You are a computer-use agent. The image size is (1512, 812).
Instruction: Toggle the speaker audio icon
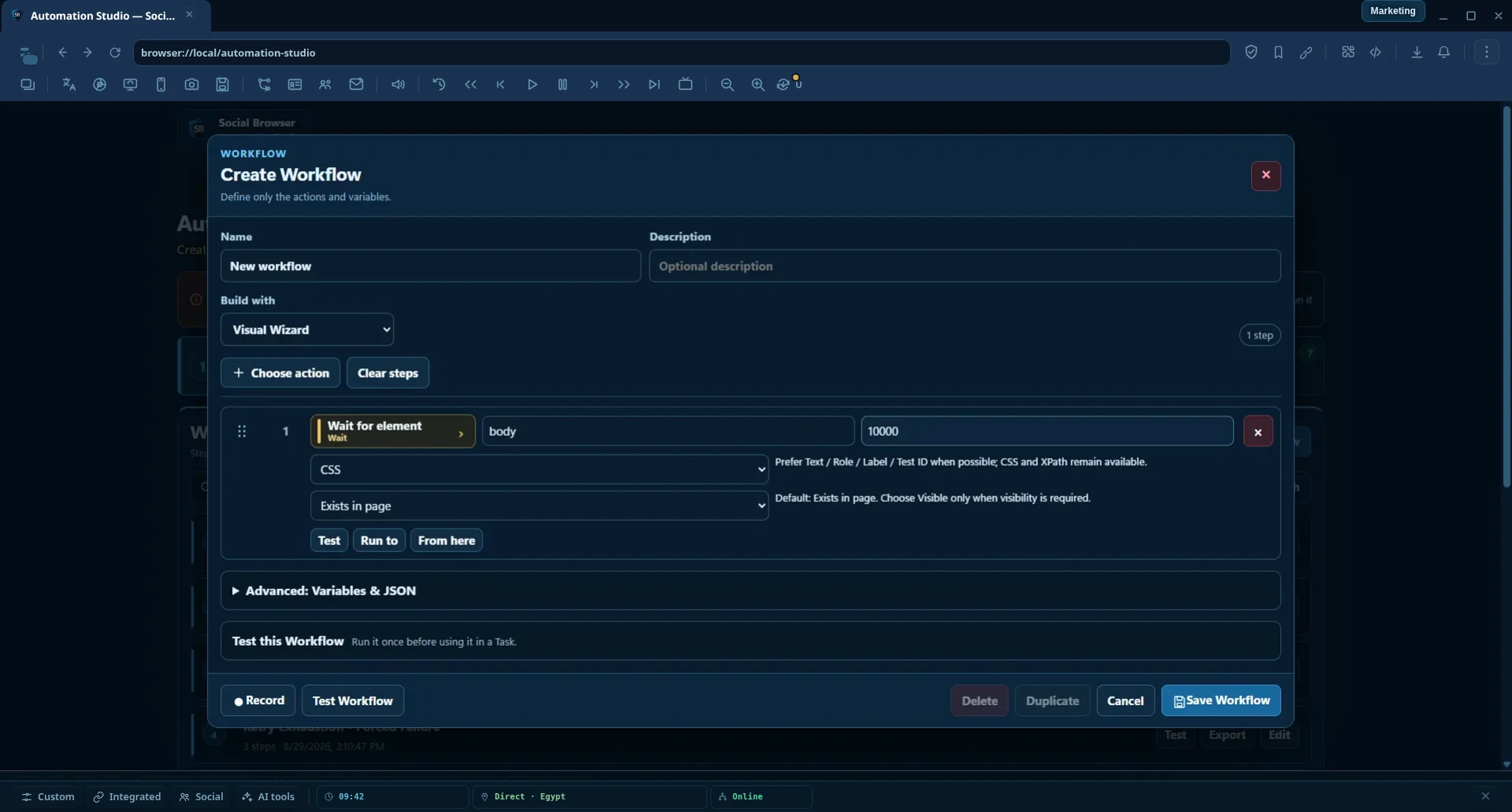pos(398,84)
